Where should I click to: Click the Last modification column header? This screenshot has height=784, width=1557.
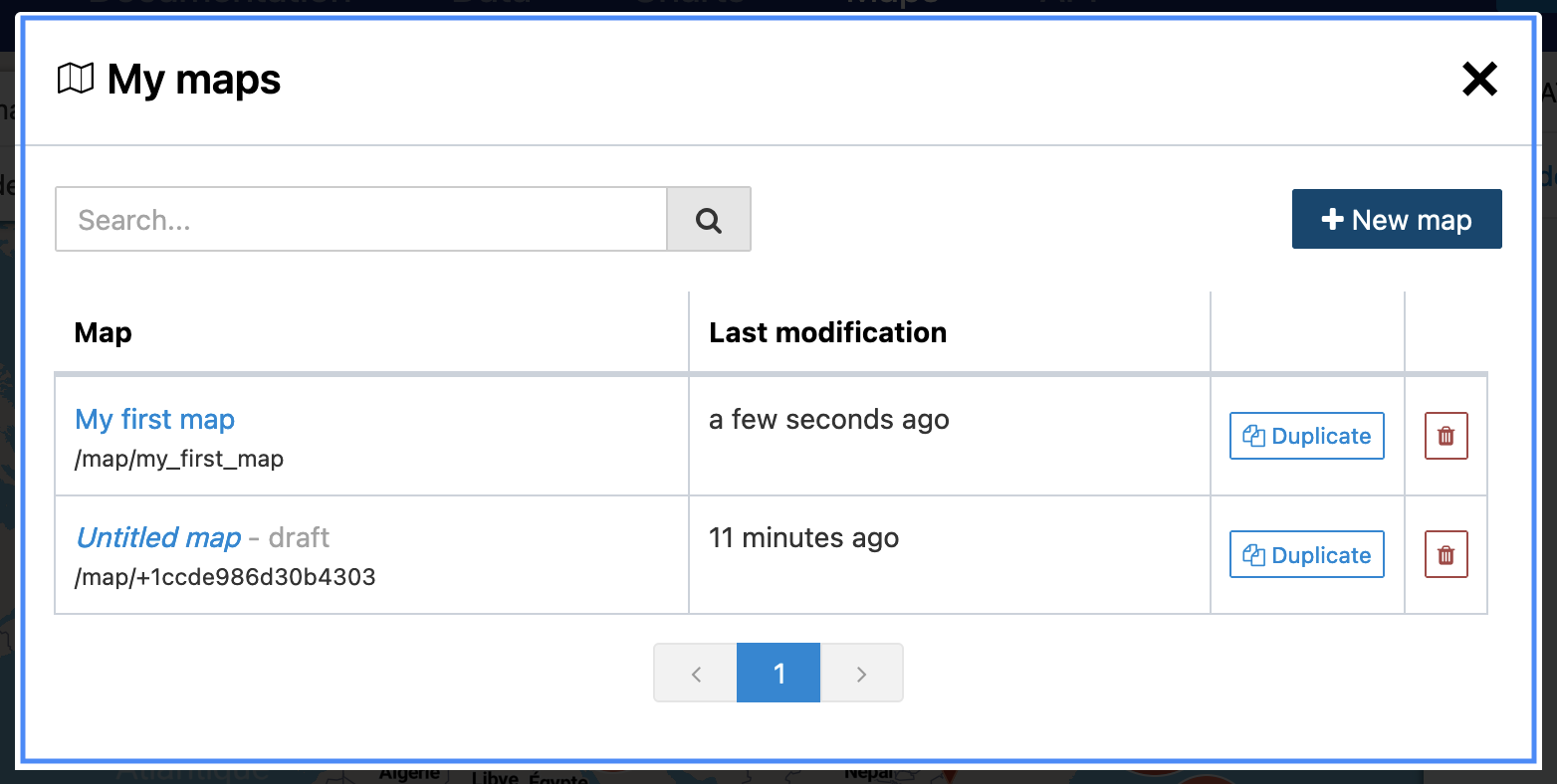(827, 332)
